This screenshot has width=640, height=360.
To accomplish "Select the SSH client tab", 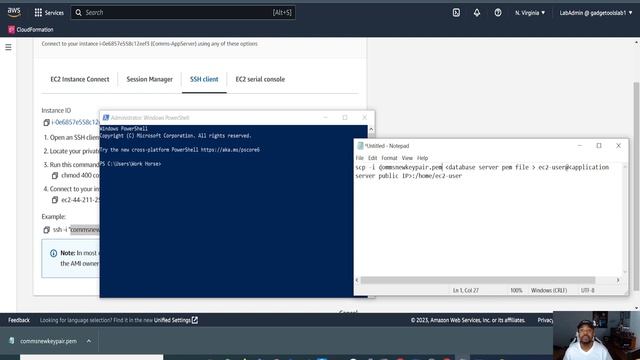I will point(204,79).
